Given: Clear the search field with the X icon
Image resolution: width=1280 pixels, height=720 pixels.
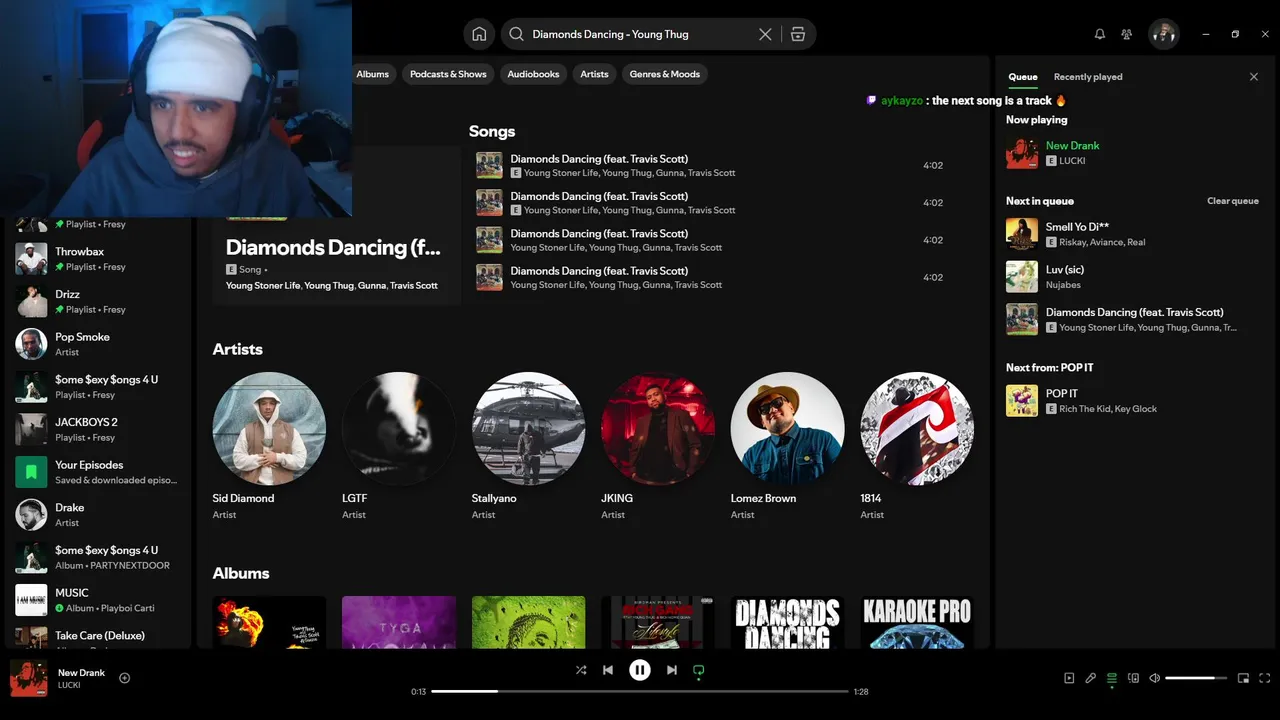Looking at the screenshot, I should coord(765,34).
